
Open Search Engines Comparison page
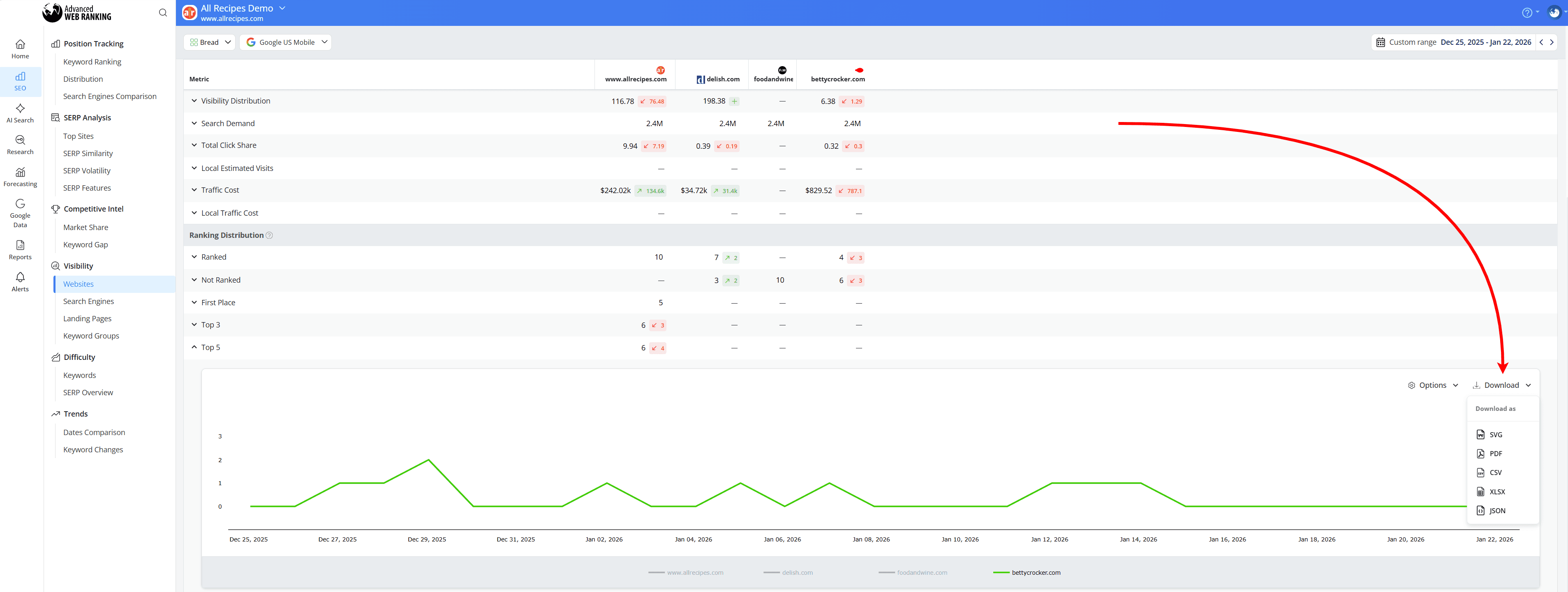tap(110, 97)
